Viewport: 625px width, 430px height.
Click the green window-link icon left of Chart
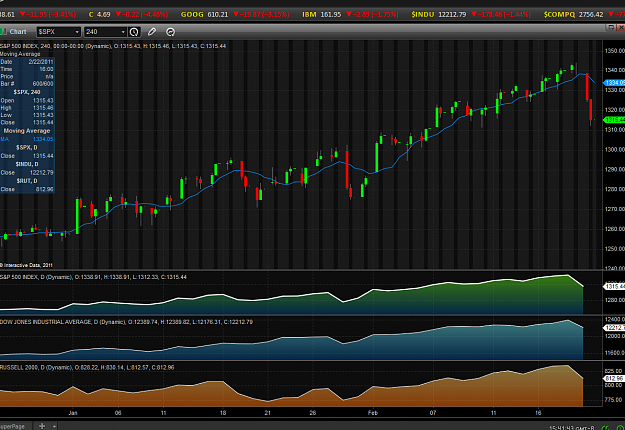[x=2, y=31]
